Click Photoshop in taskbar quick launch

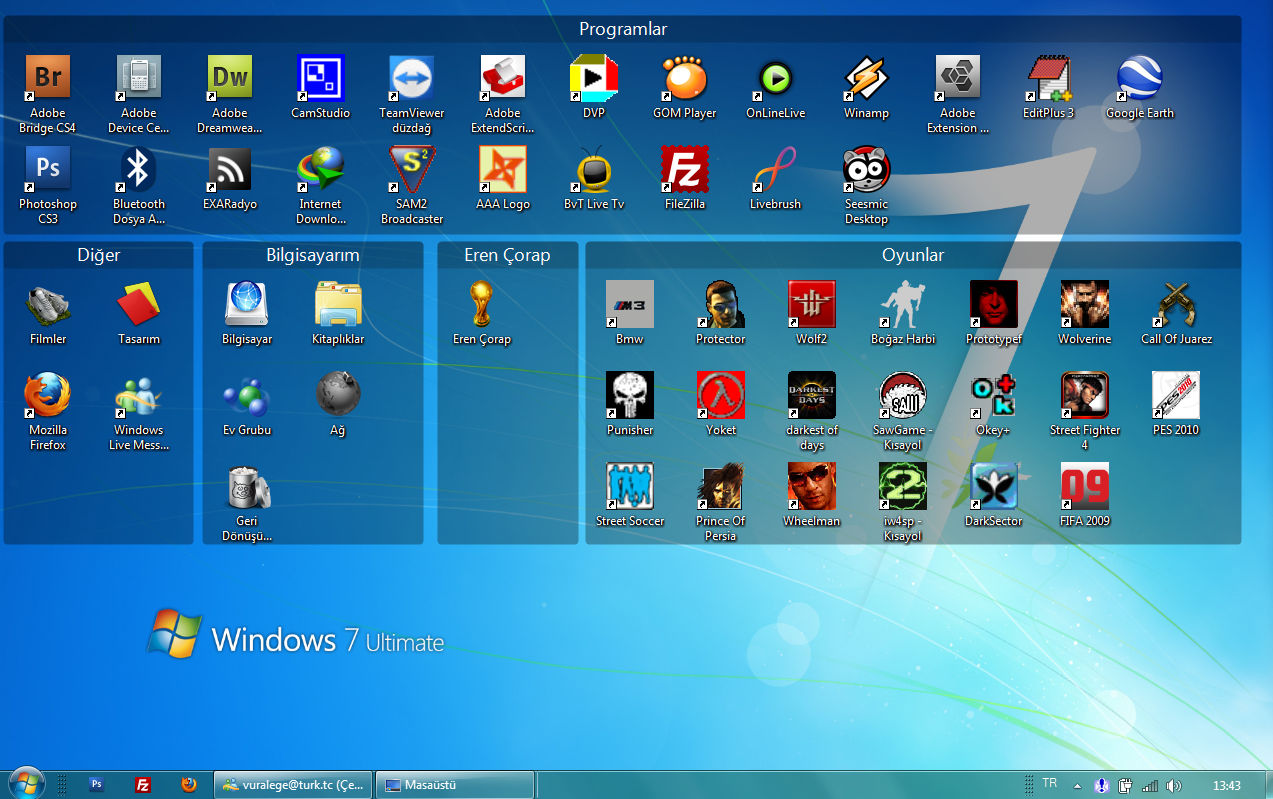coord(97,785)
